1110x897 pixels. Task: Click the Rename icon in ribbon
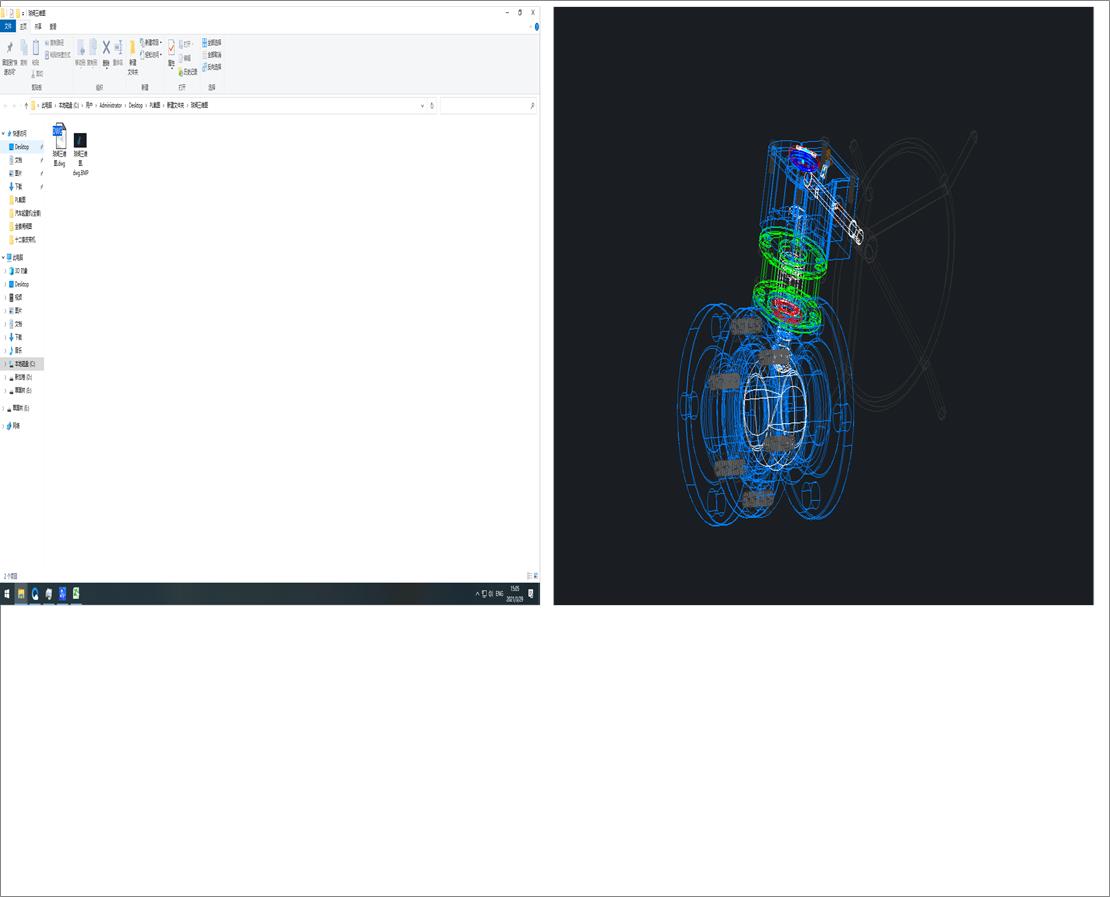(x=118, y=47)
